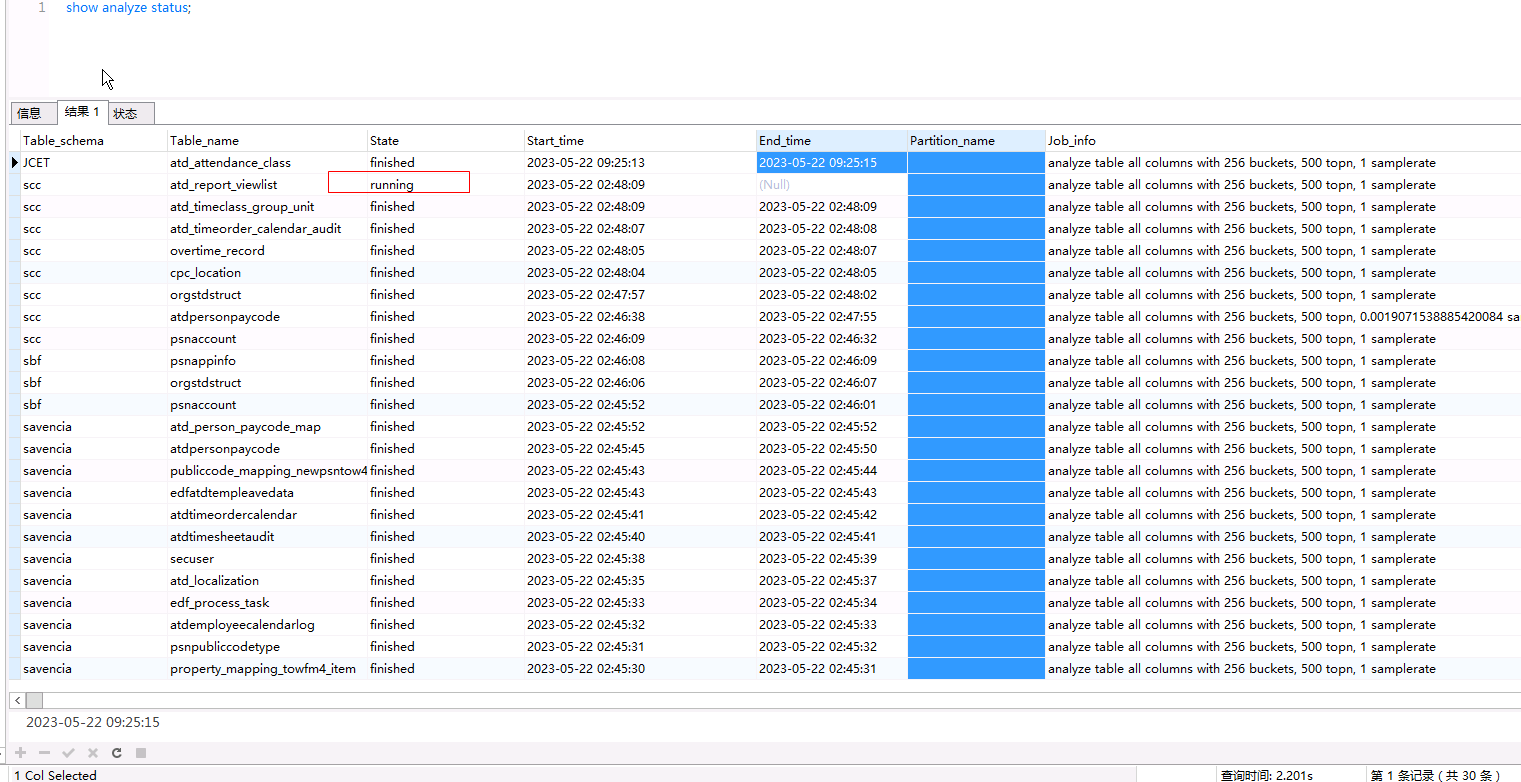
Task: Click the Partition_name column header
Action: [x=952, y=141]
